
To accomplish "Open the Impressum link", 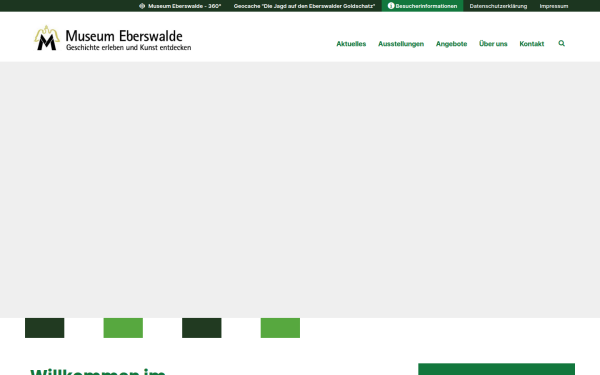I will [554, 6].
